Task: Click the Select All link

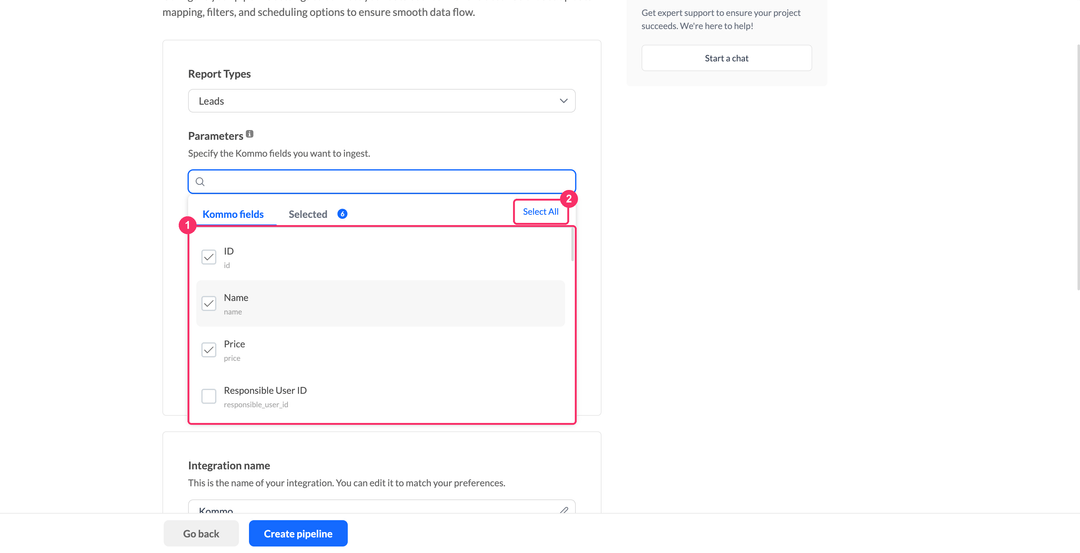Action: [x=541, y=212]
